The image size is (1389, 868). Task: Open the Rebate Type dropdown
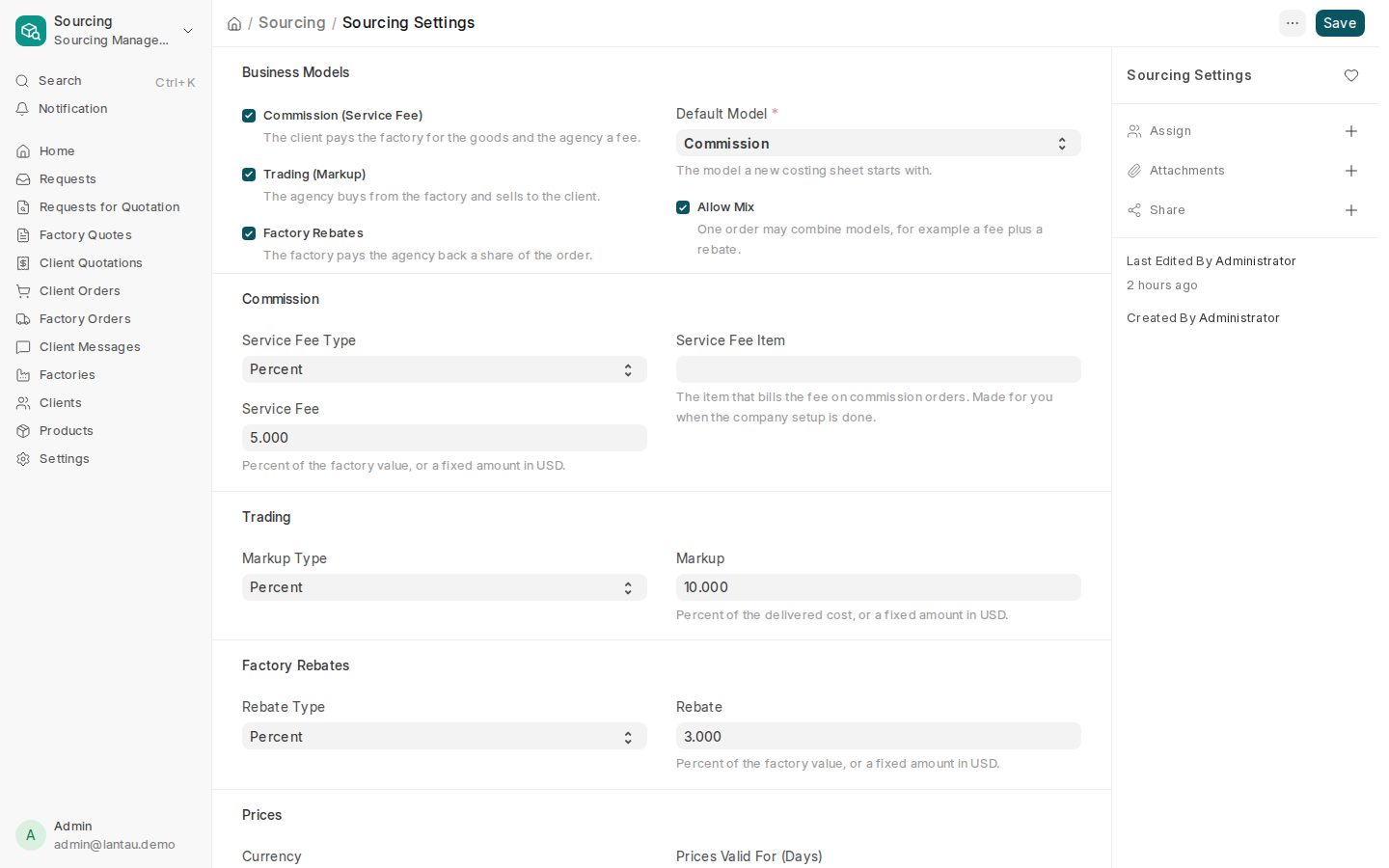point(445,737)
